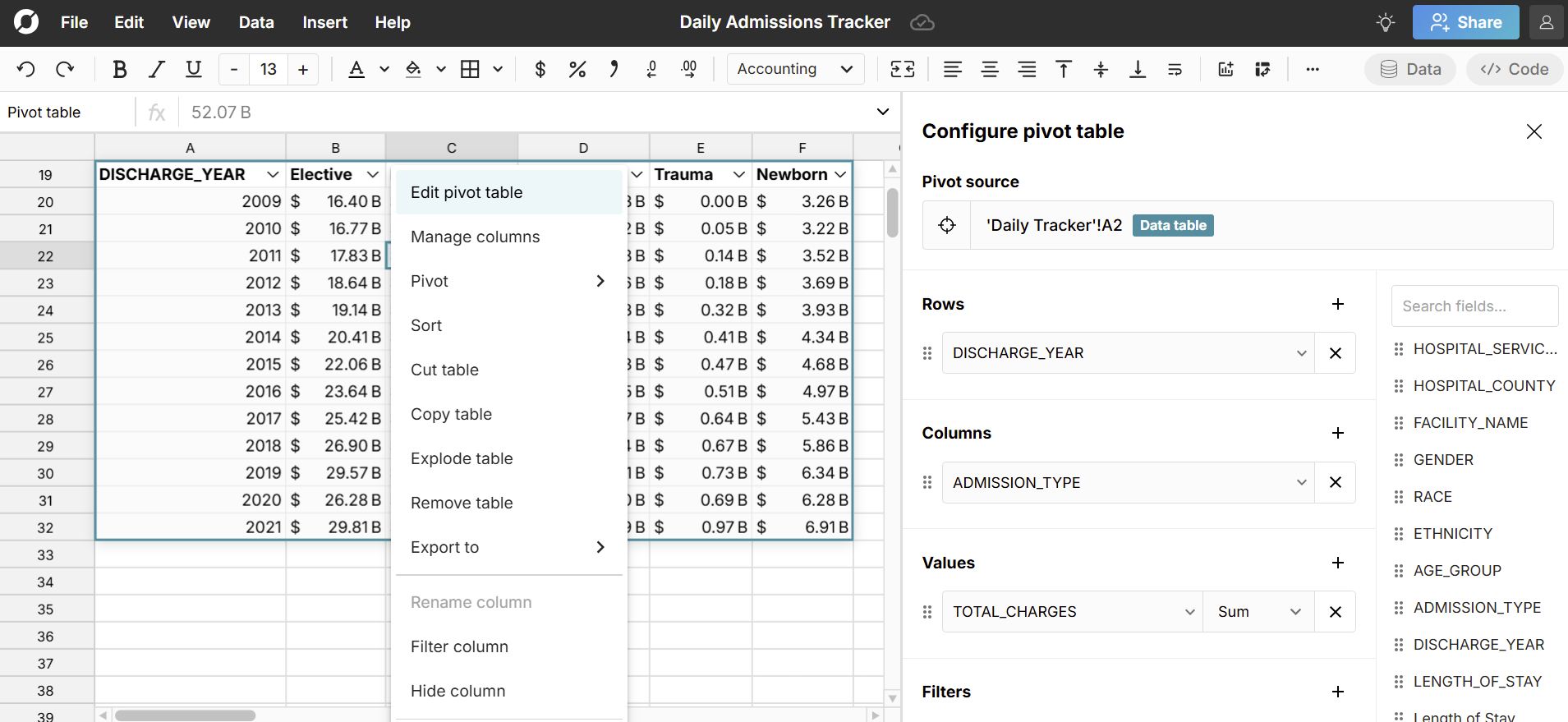Open the text color picker

pyautogui.click(x=356, y=69)
